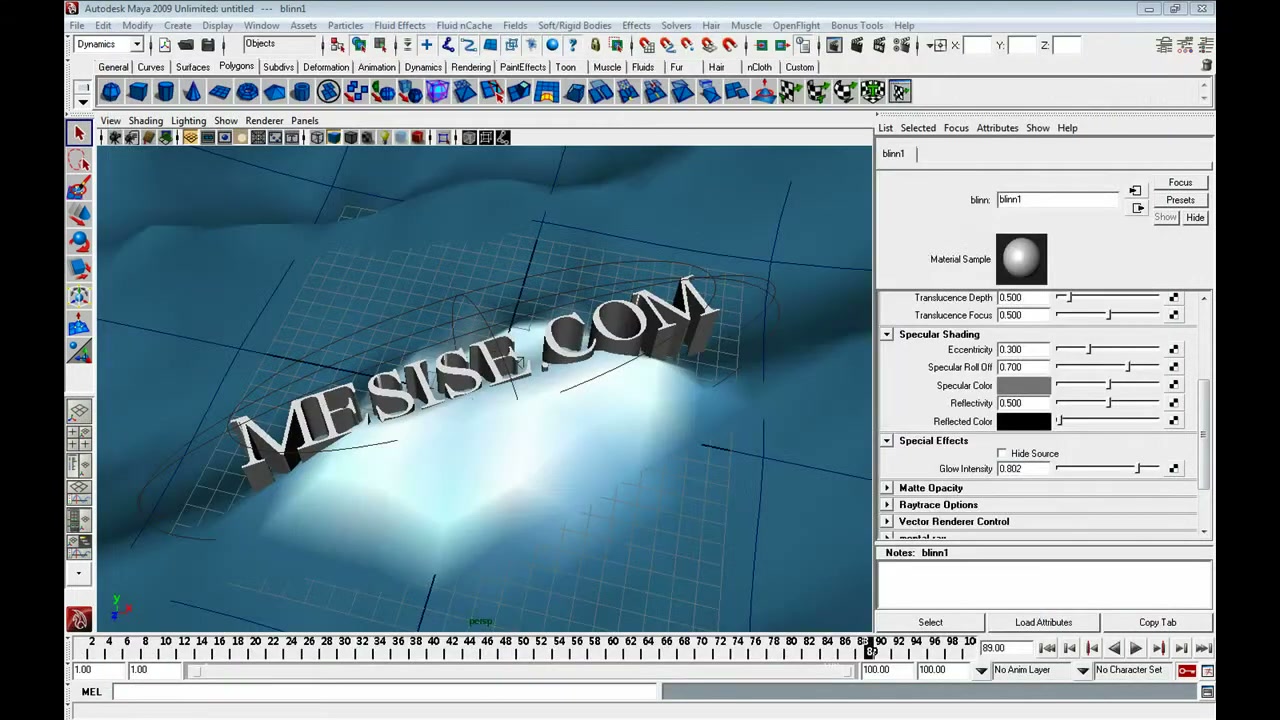Expand the Matte Opacity section
This screenshot has height=720, width=1280.
[887, 488]
